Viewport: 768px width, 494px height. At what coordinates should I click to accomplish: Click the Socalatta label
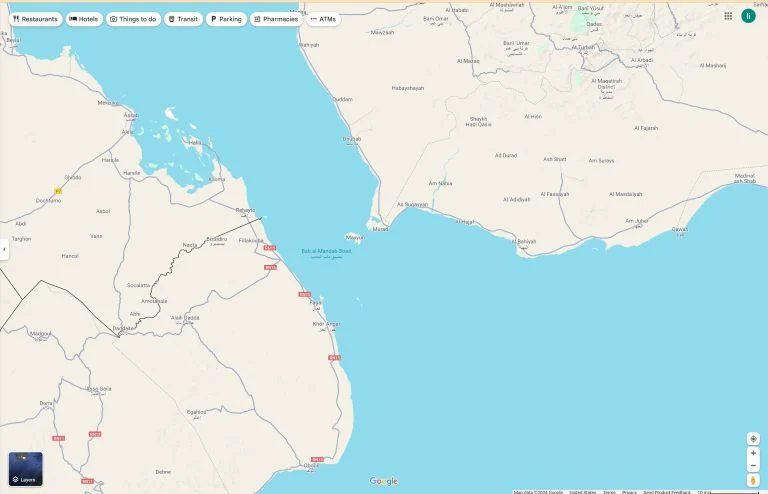138,285
